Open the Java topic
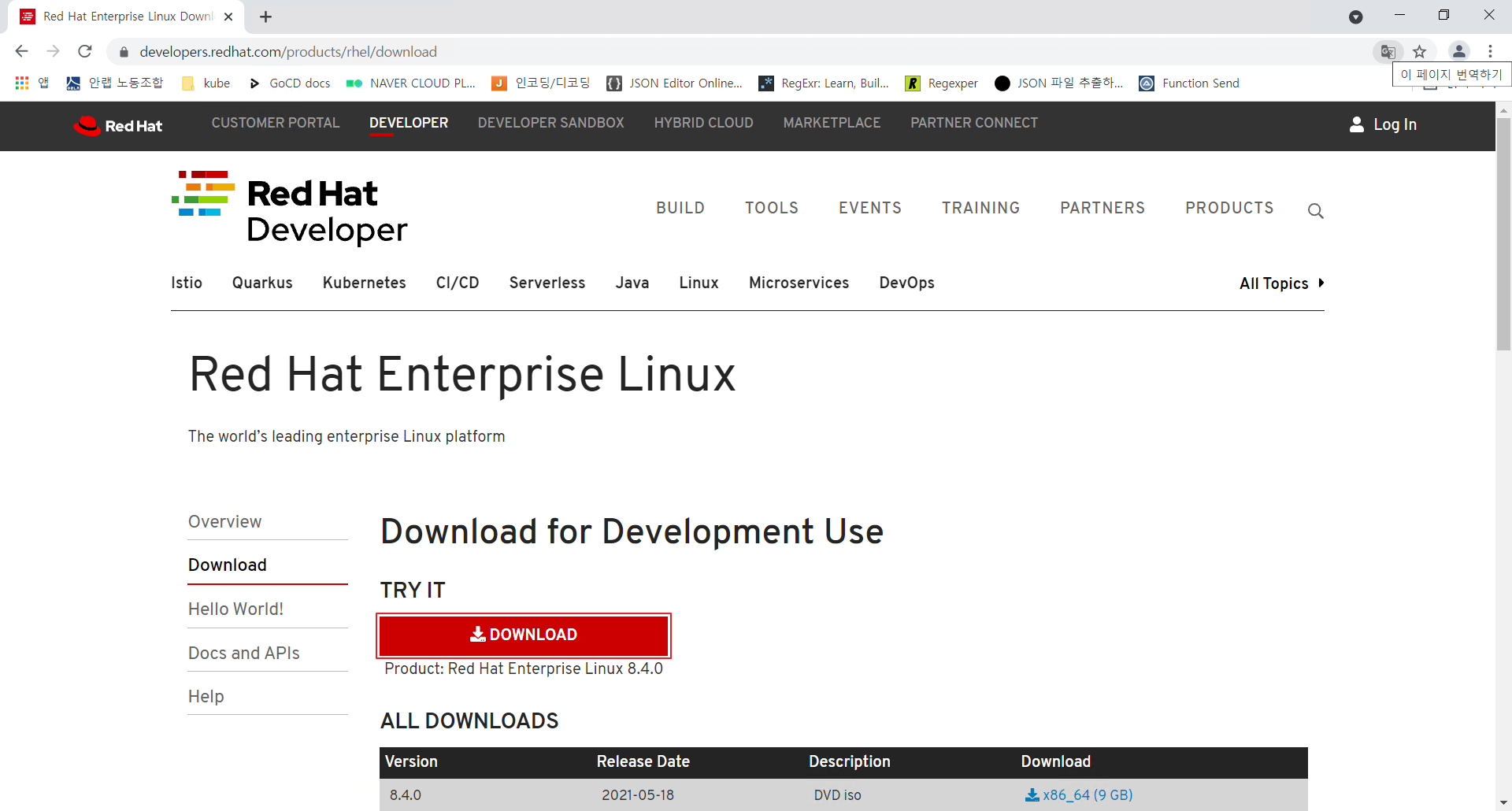Viewport: 1512px width, 811px height. (x=632, y=283)
